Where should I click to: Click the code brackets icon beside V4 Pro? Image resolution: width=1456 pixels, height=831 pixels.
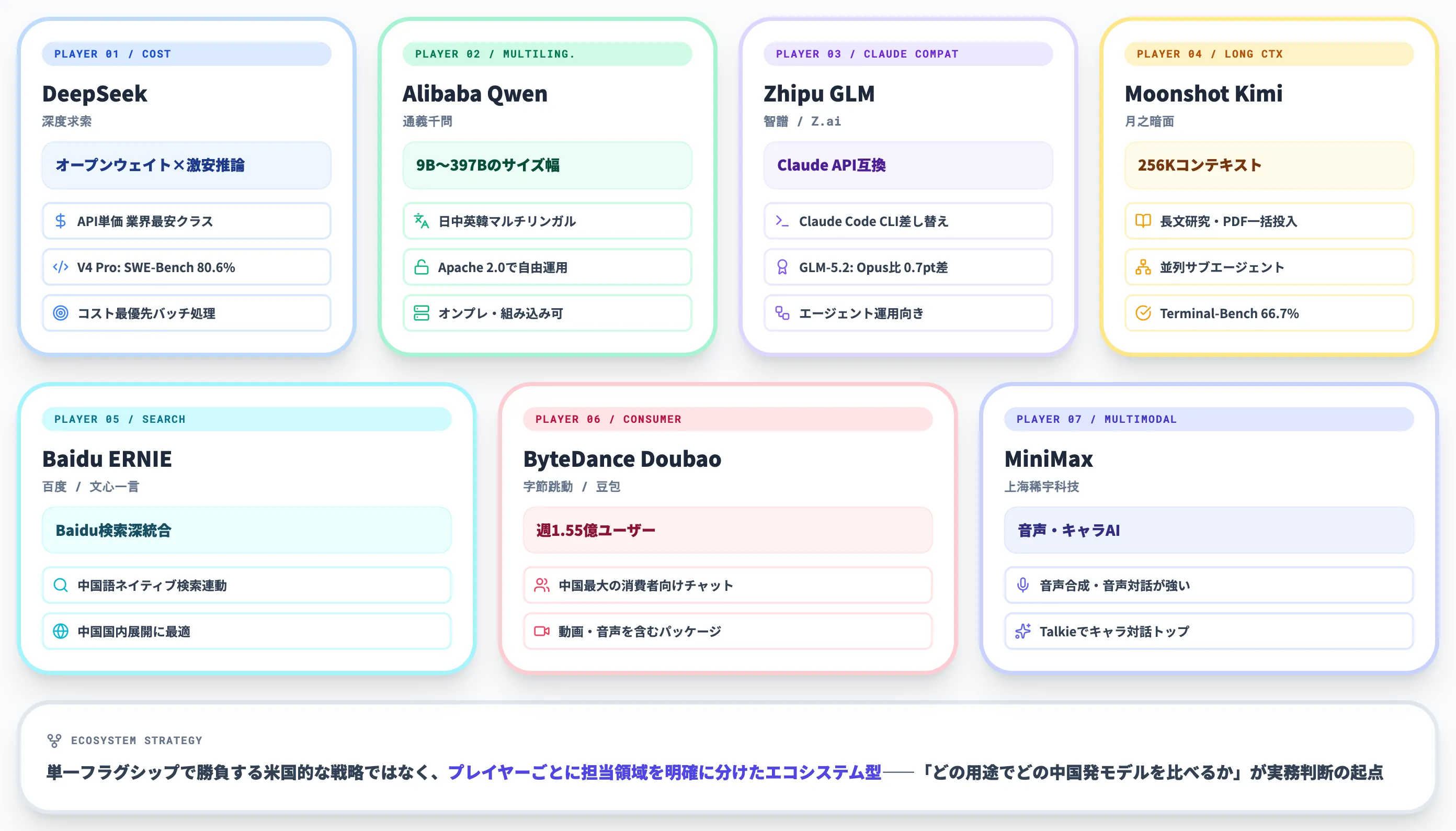(61, 267)
